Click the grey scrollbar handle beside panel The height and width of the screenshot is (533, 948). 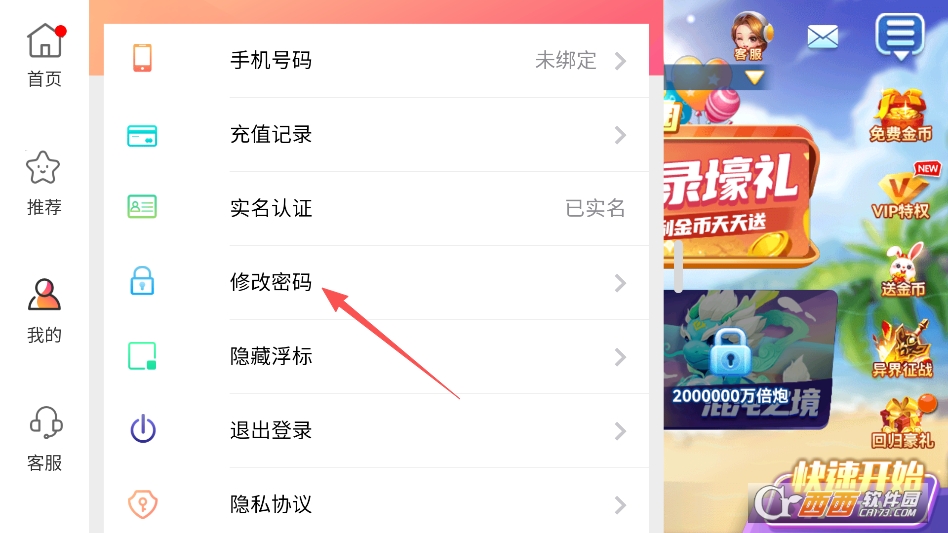coord(678,266)
